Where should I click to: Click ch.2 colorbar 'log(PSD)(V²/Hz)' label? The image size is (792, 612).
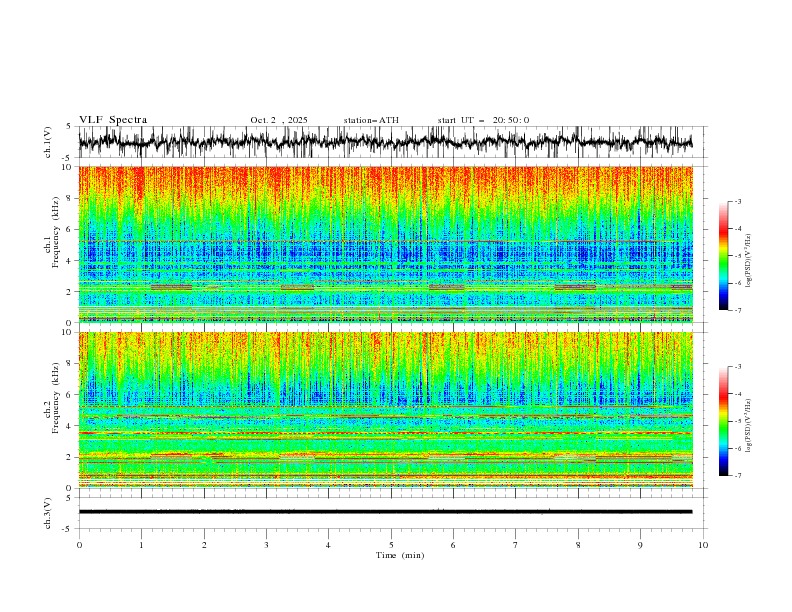pyautogui.click(x=749, y=425)
